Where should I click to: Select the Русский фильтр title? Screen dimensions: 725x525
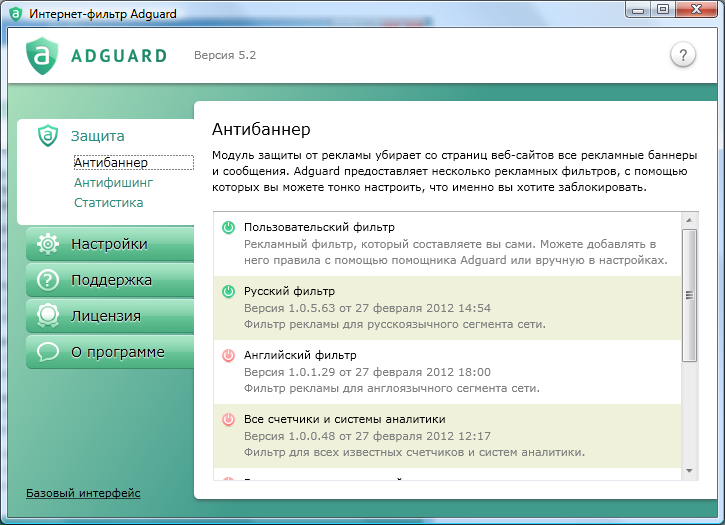(x=289, y=291)
